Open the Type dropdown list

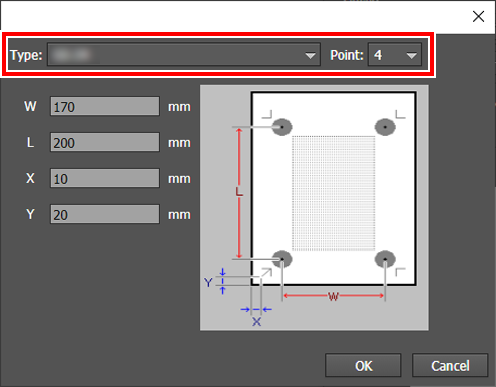pyautogui.click(x=184, y=55)
